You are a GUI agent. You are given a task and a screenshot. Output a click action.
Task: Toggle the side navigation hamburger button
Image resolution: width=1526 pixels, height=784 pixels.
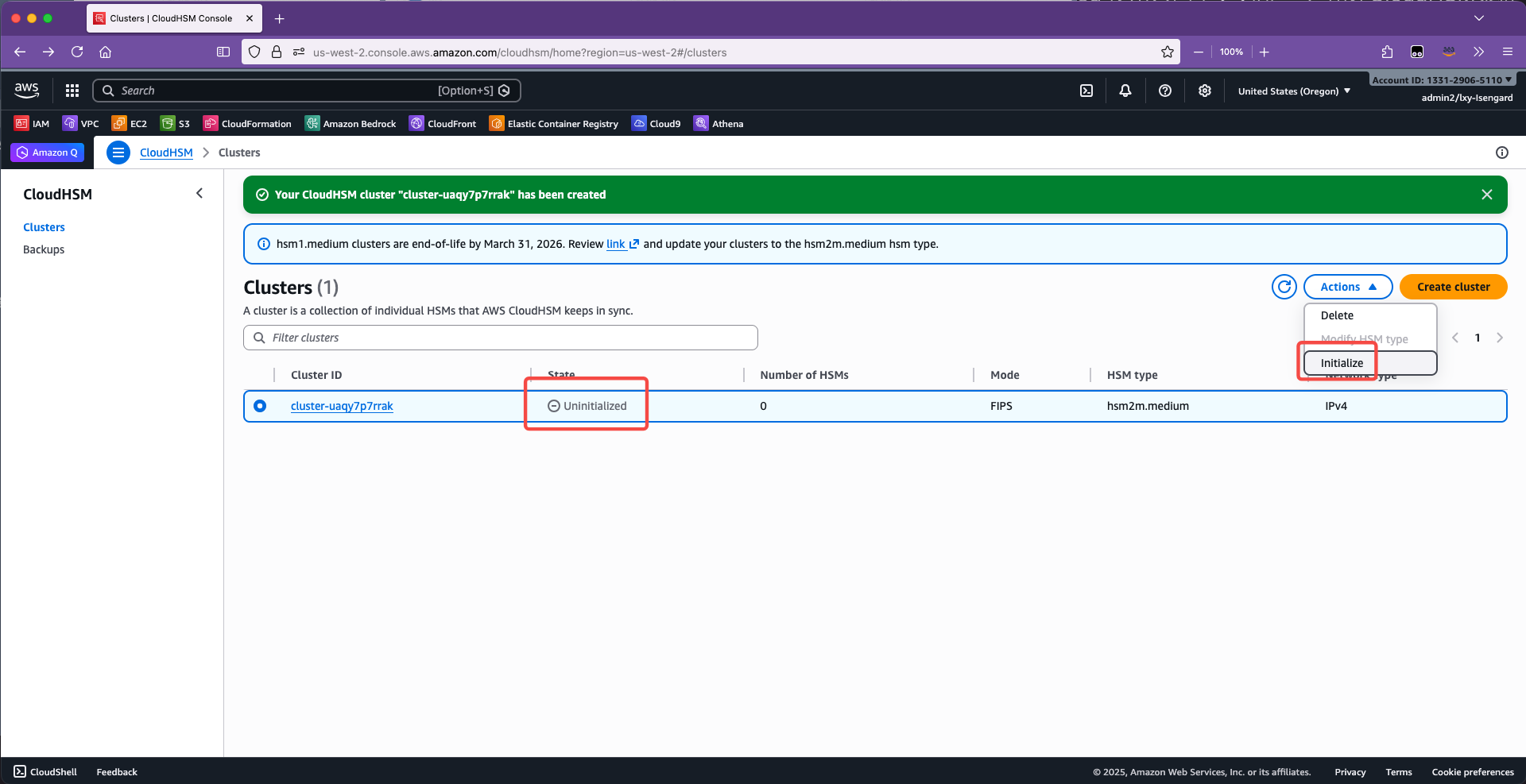click(x=118, y=153)
